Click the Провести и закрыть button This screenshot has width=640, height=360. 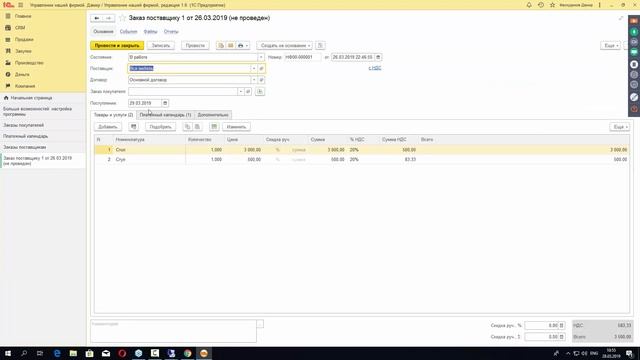click(117, 46)
